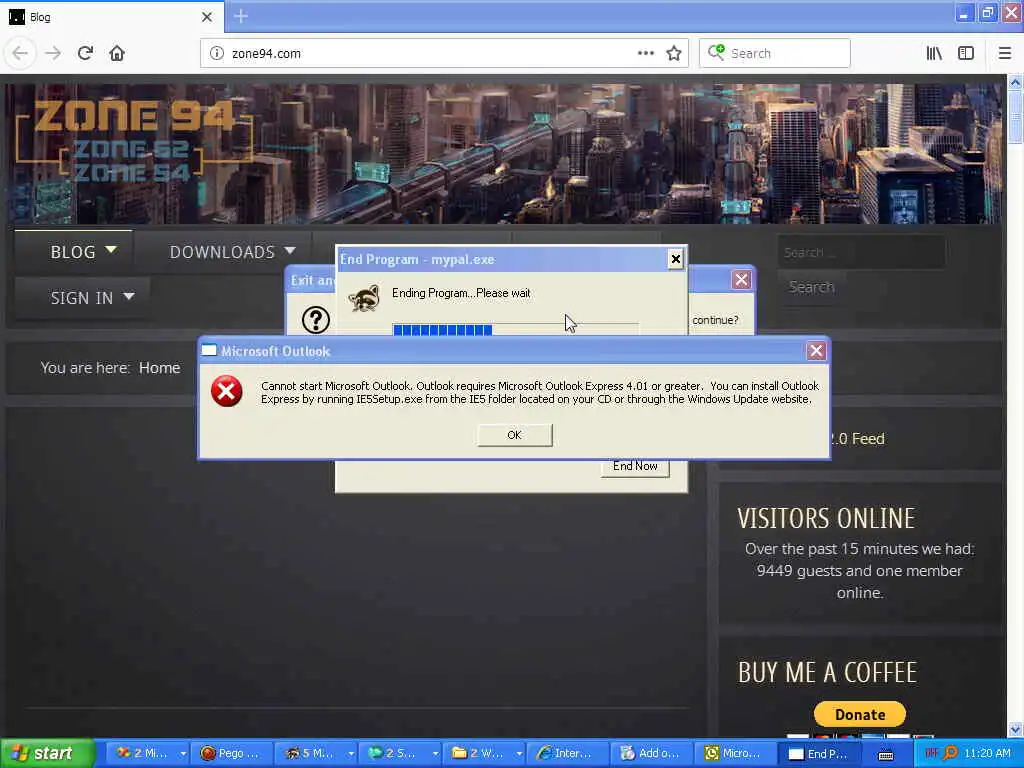Expand the DOWNLOADS dropdown arrow
Viewport: 1024px width, 768px height.
click(x=290, y=249)
